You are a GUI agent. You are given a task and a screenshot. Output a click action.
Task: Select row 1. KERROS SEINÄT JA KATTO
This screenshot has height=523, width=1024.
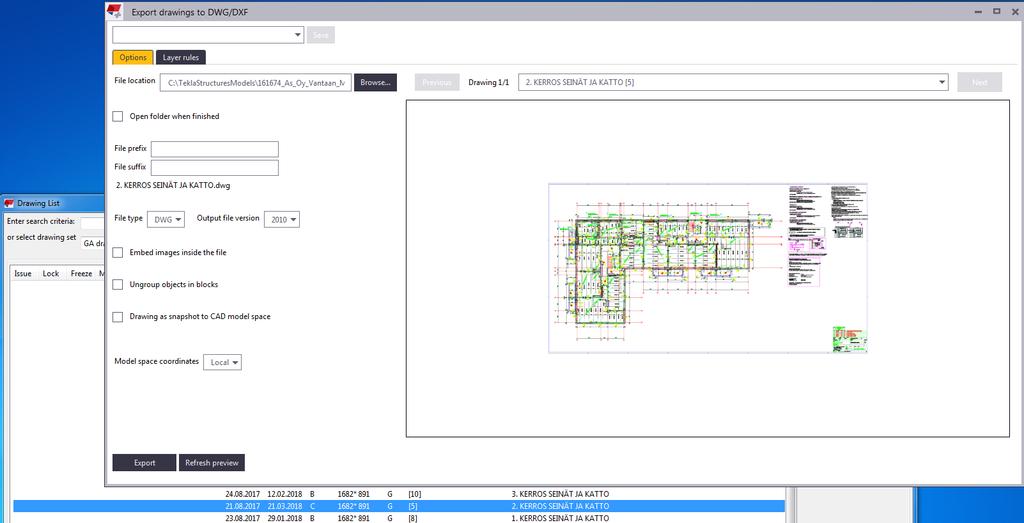point(399,518)
